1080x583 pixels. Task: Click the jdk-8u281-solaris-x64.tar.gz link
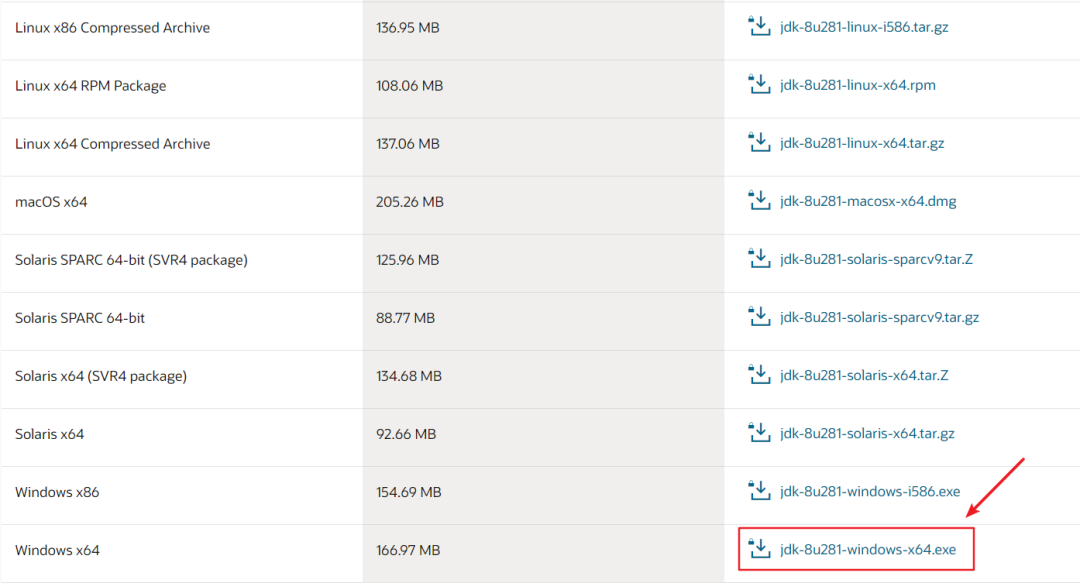[867, 433]
